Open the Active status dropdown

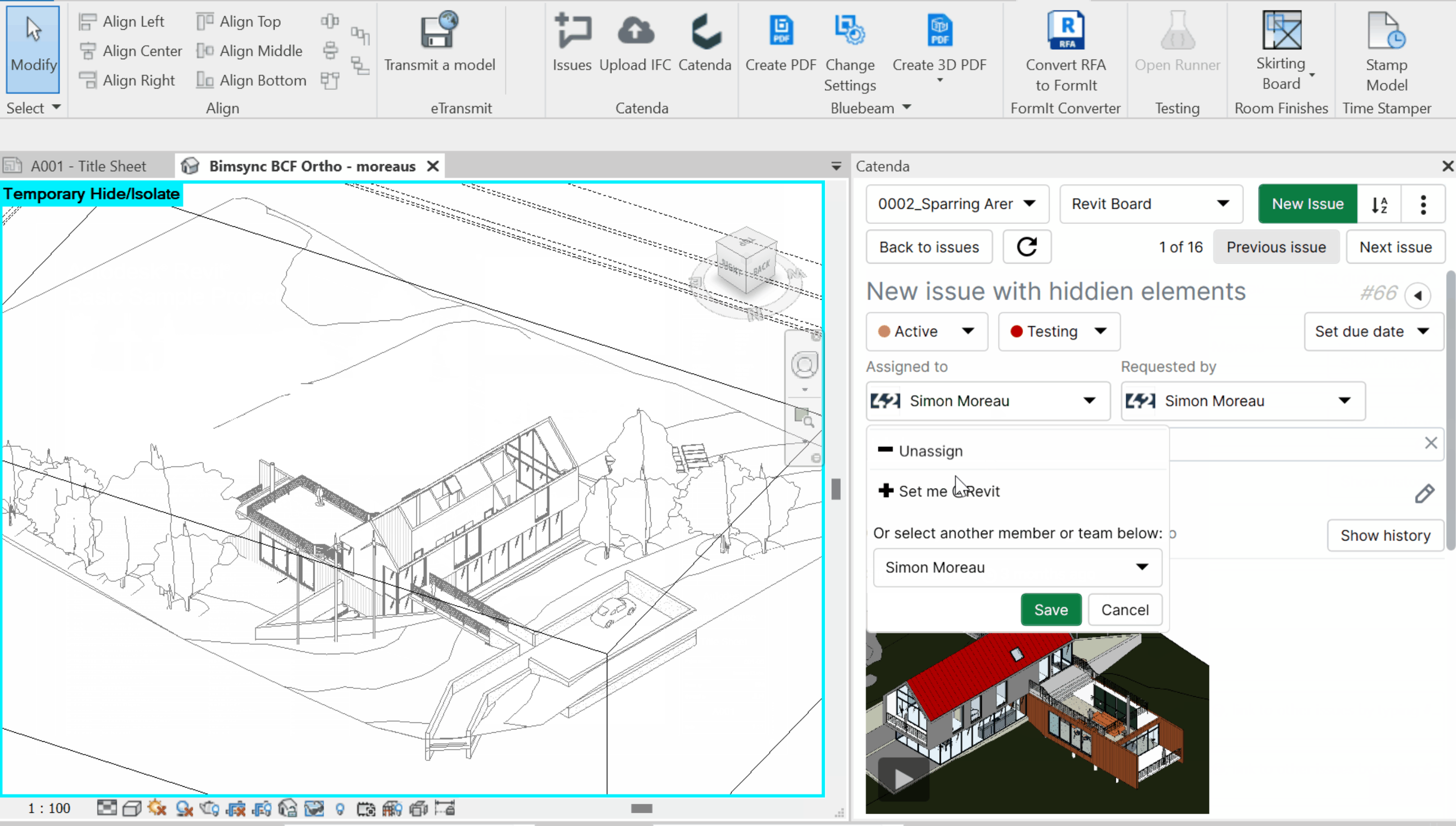tap(927, 331)
